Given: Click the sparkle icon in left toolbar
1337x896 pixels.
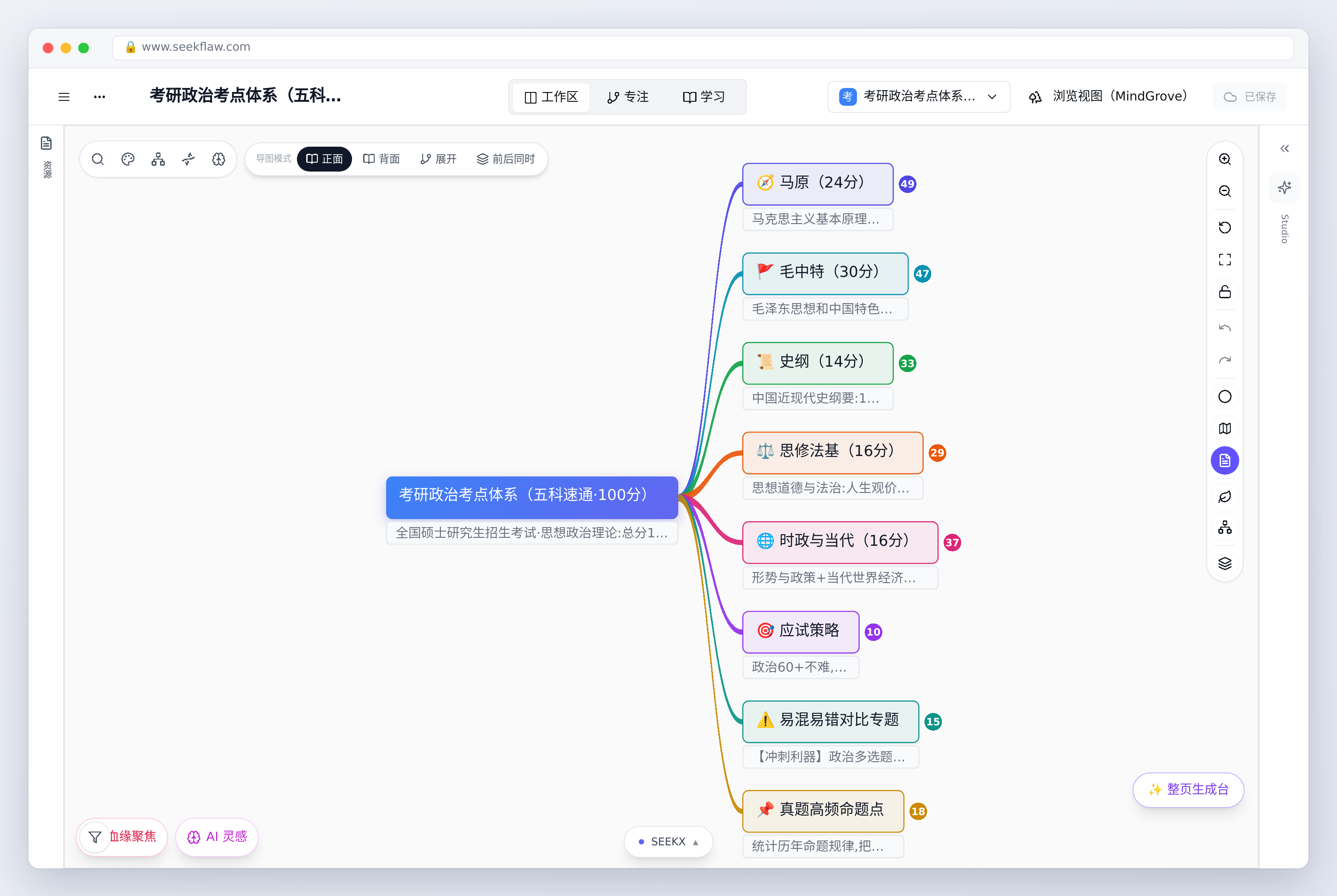Looking at the screenshot, I should [x=188, y=159].
